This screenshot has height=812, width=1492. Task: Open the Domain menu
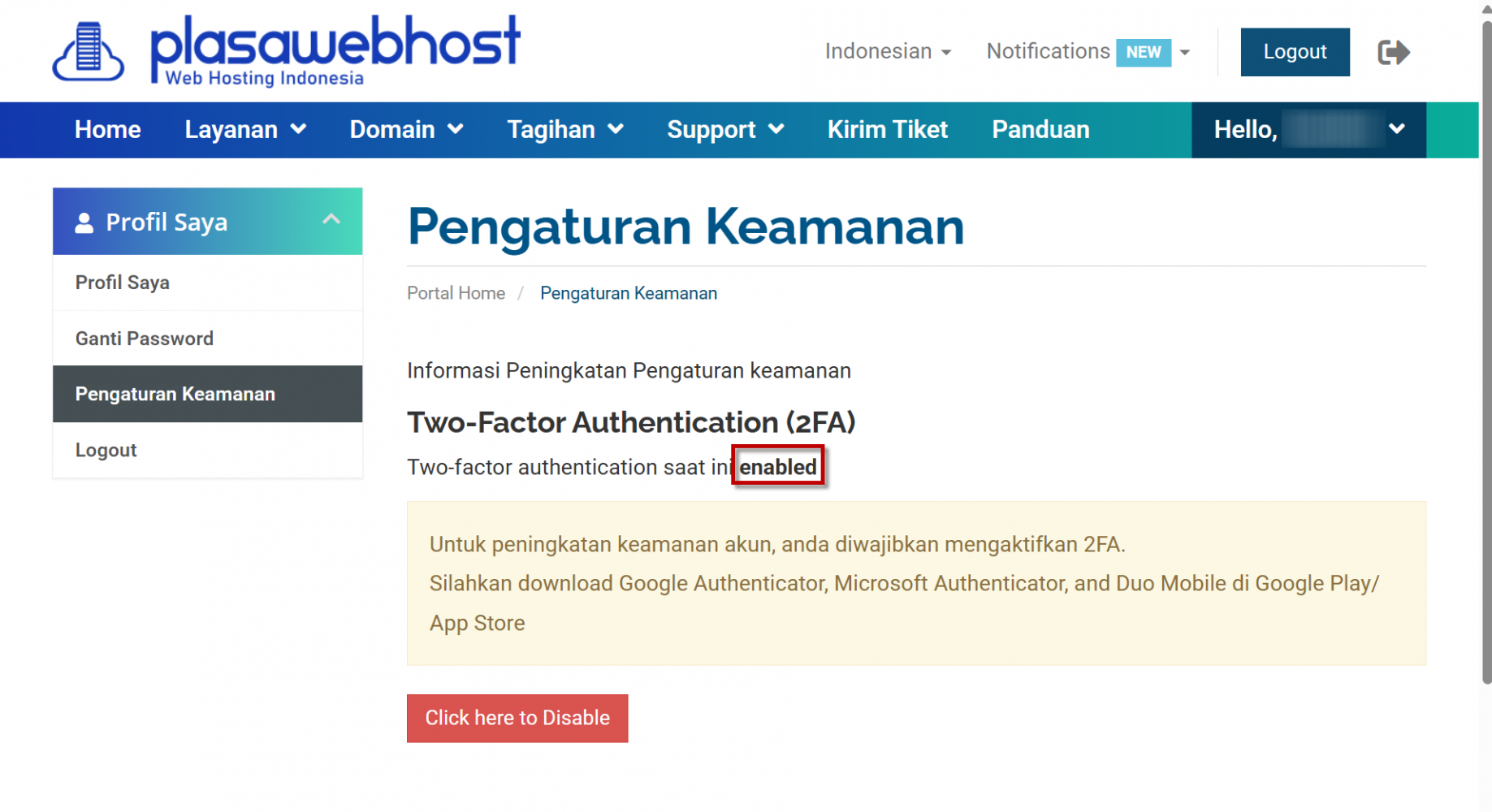tap(406, 130)
